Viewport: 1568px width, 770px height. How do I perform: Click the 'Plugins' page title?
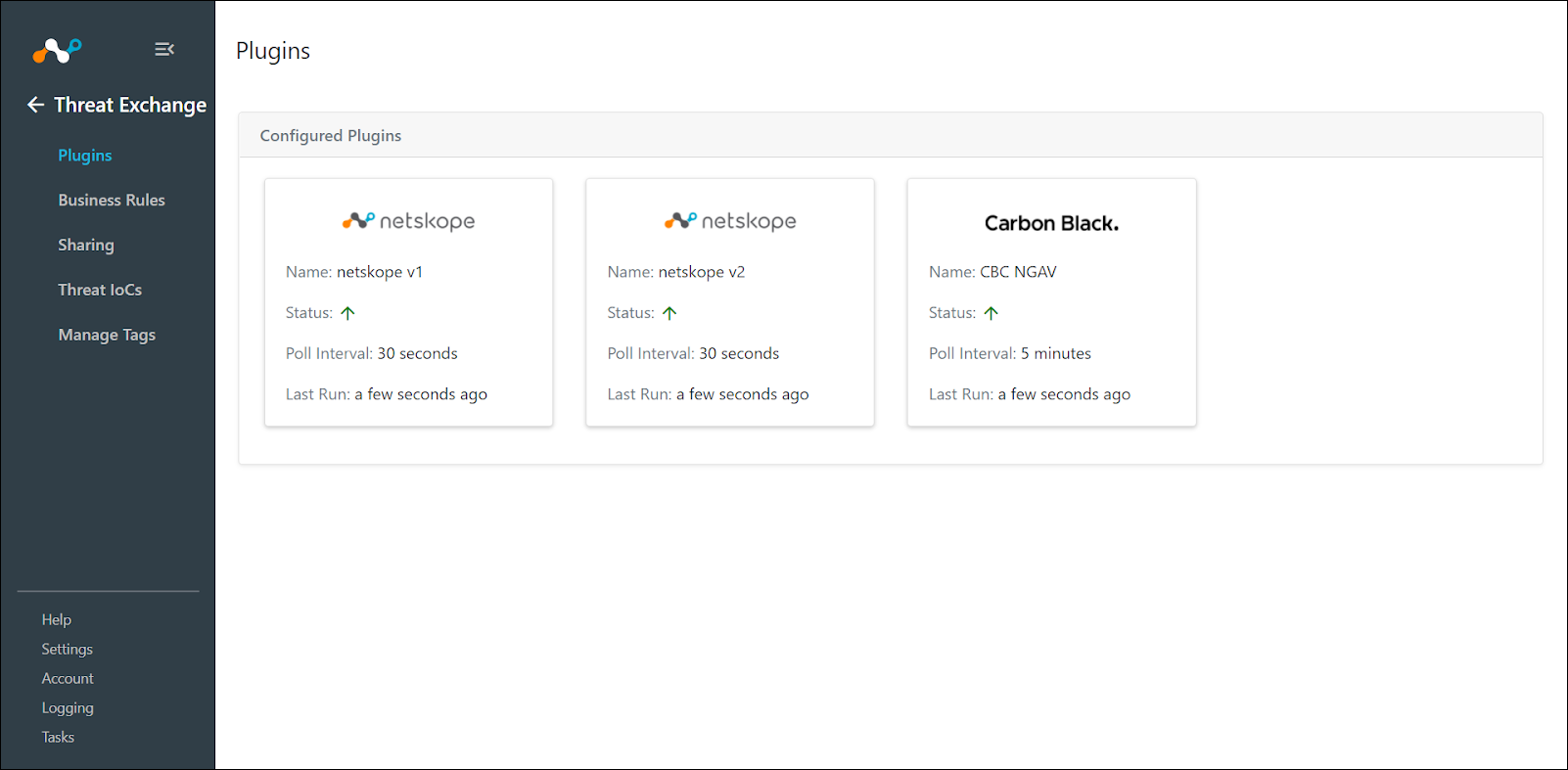click(273, 51)
